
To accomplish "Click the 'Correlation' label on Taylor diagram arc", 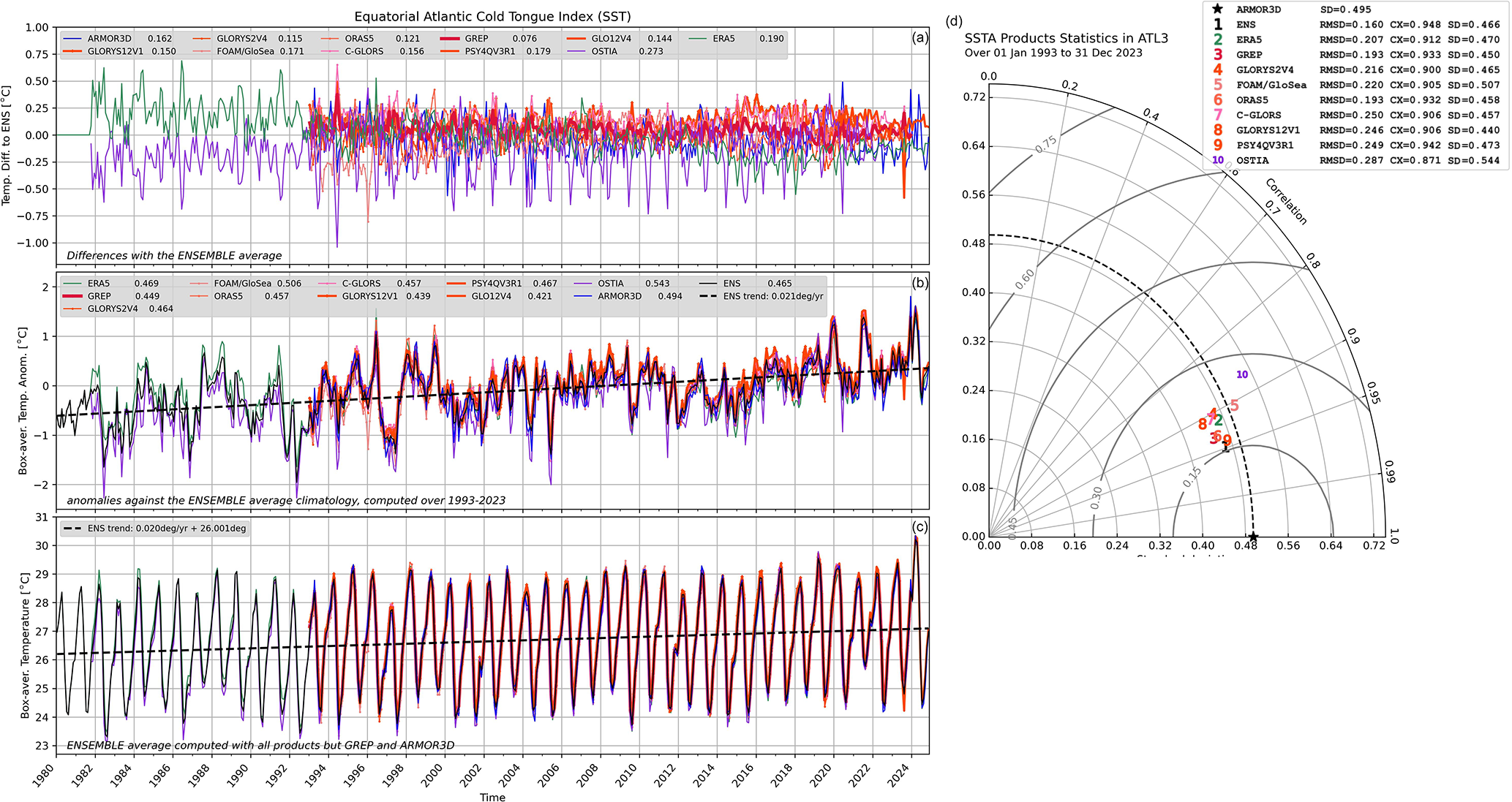I will click(x=1286, y=201).
